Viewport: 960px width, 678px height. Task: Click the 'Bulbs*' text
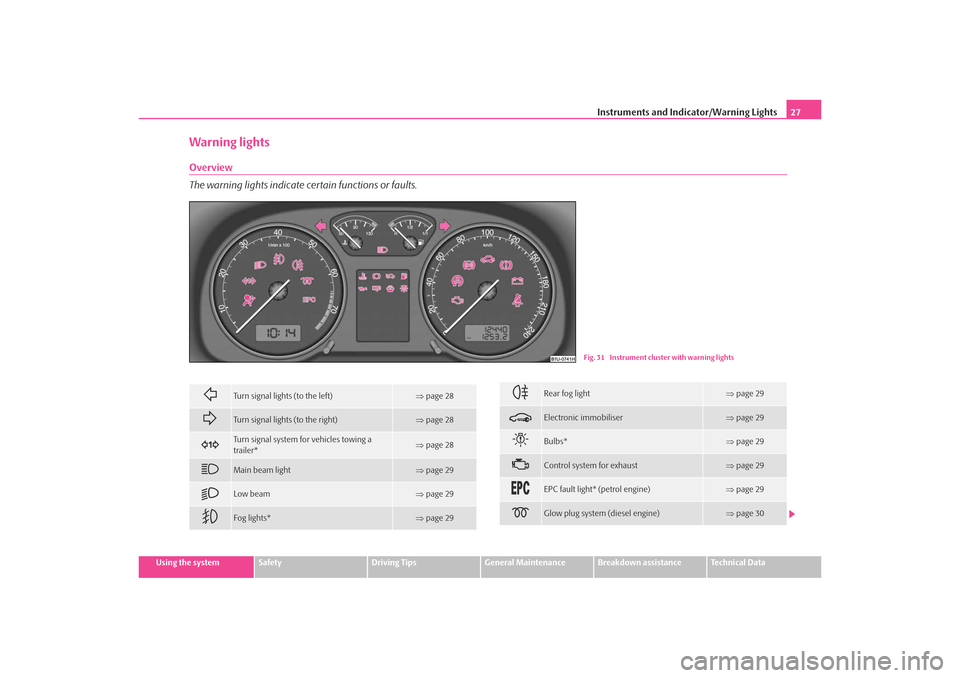point(555,442)
